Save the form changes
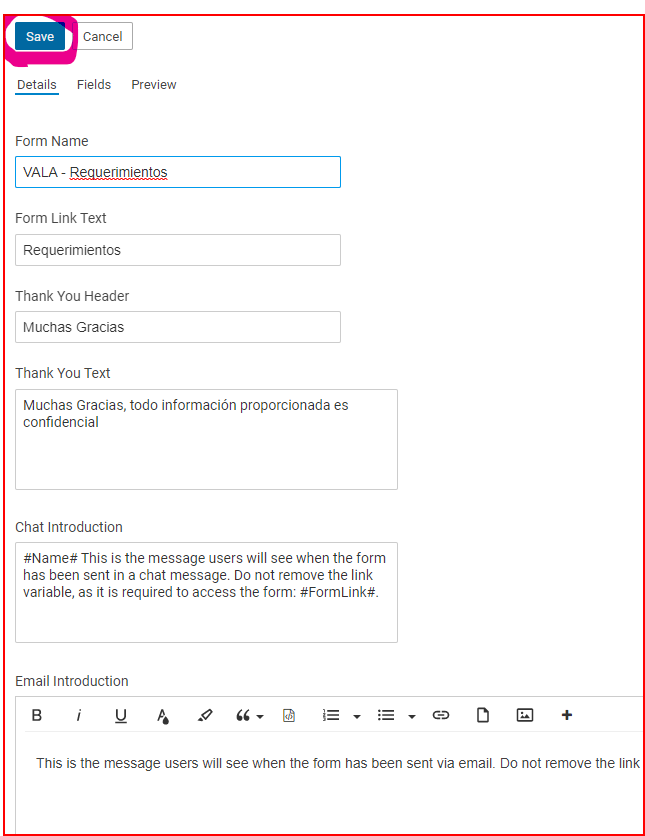Screen dimensions: 645x836 tap(40, 36)
